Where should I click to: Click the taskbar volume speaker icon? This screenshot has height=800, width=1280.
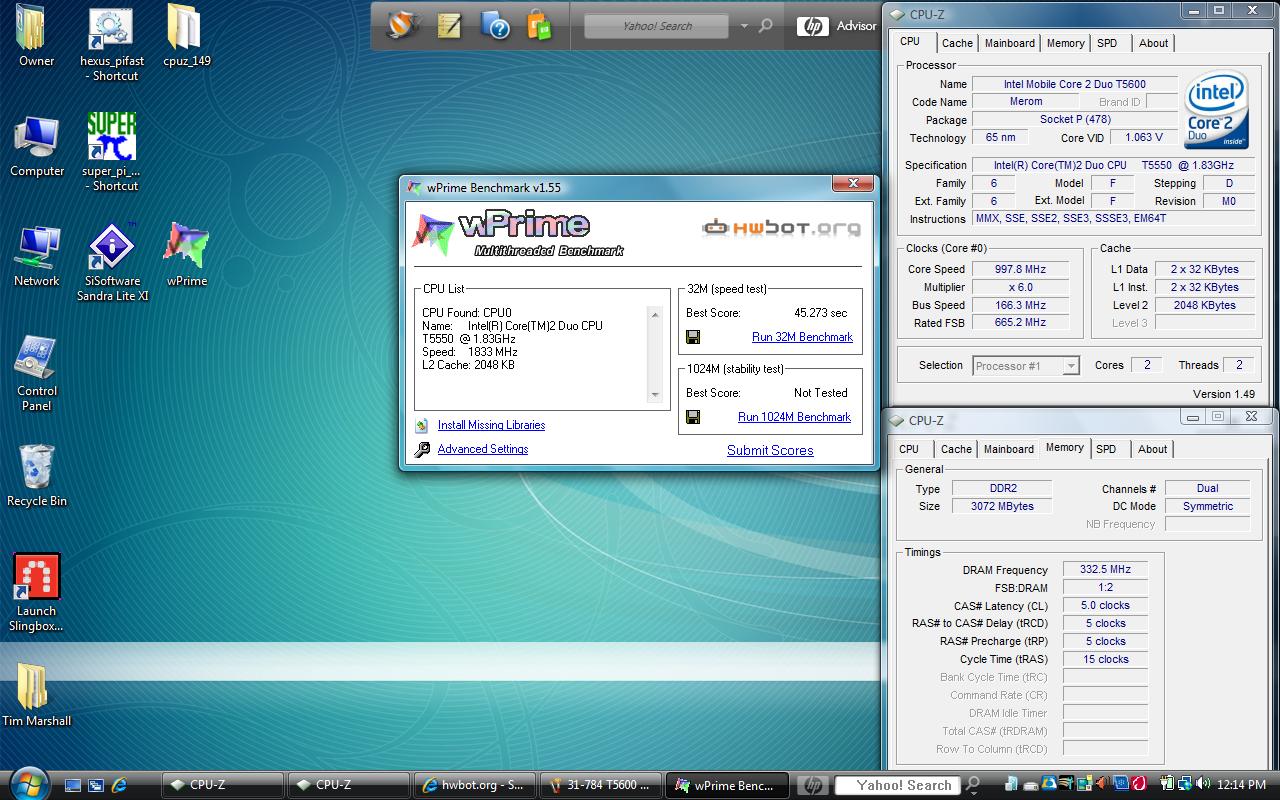pos(1202,785)
